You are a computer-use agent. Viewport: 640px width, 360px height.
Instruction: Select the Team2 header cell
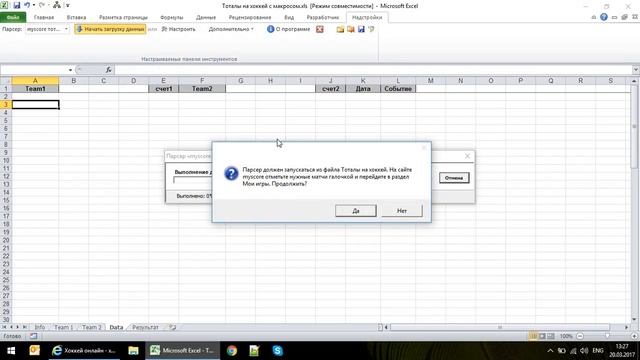coord(202,89)
